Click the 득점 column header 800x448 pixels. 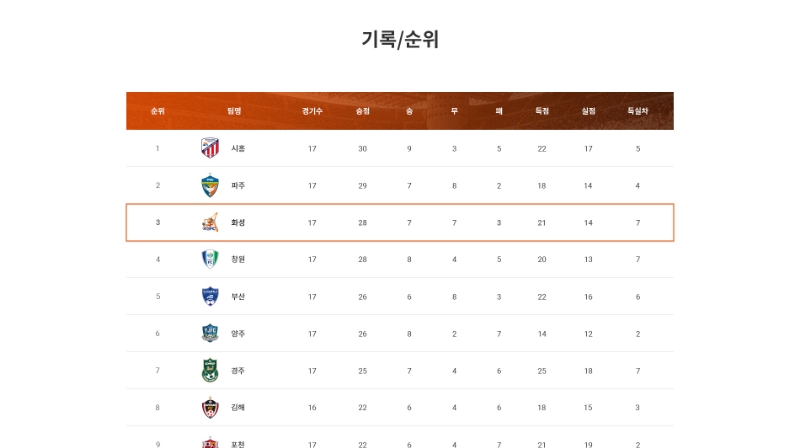click(x=542, y=111)
